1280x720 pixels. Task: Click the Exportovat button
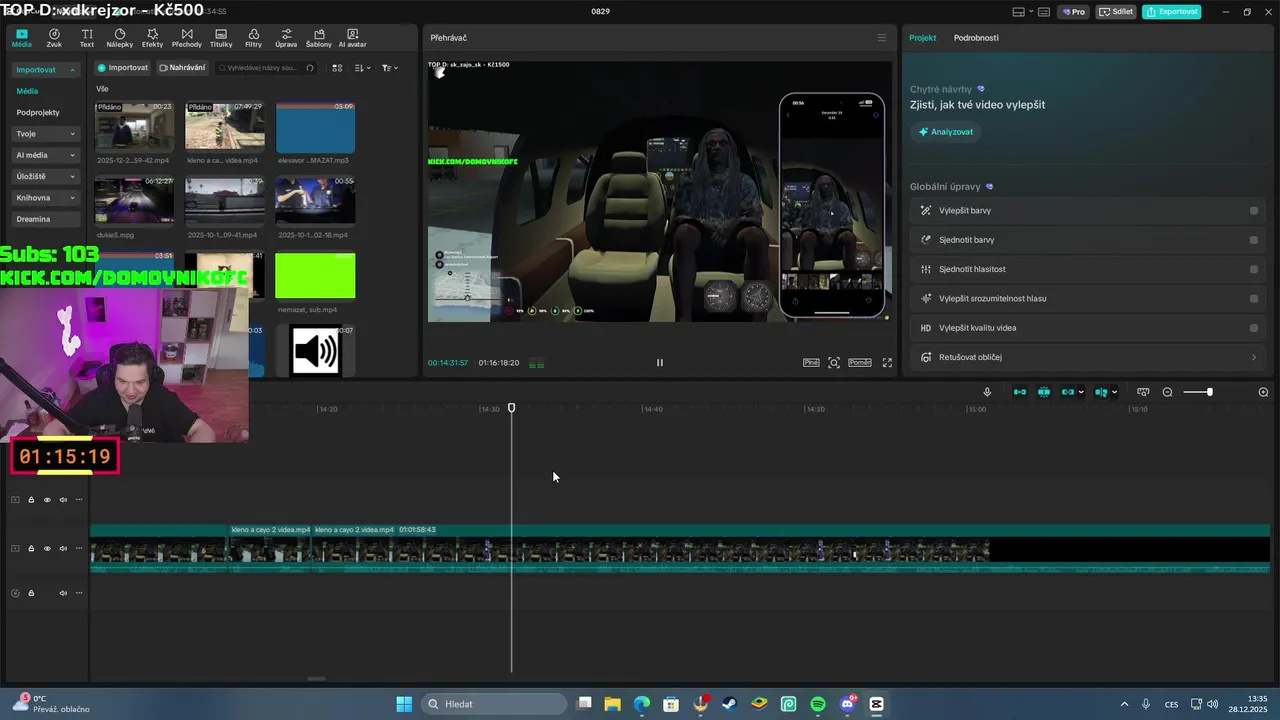pos(1172,12)
